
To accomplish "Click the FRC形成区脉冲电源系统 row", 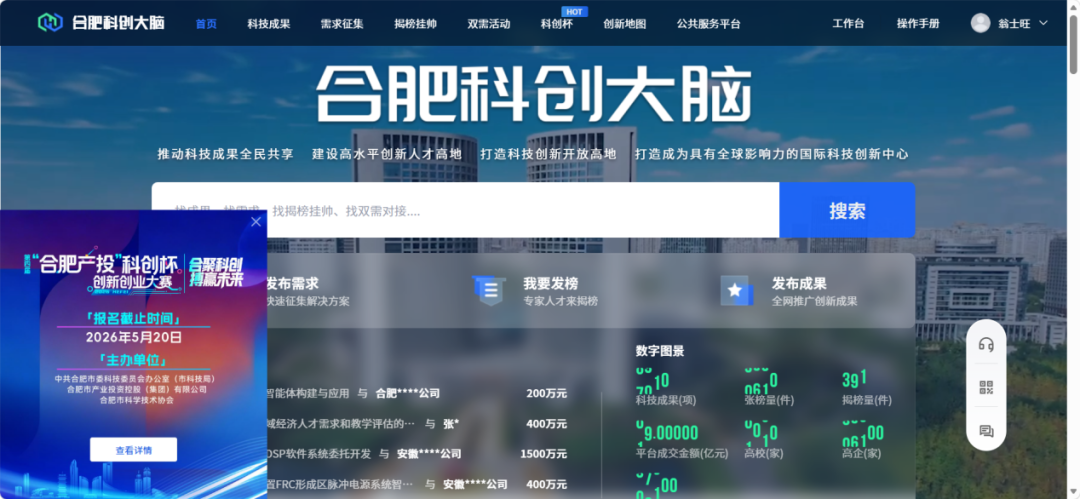I will 417,485.
